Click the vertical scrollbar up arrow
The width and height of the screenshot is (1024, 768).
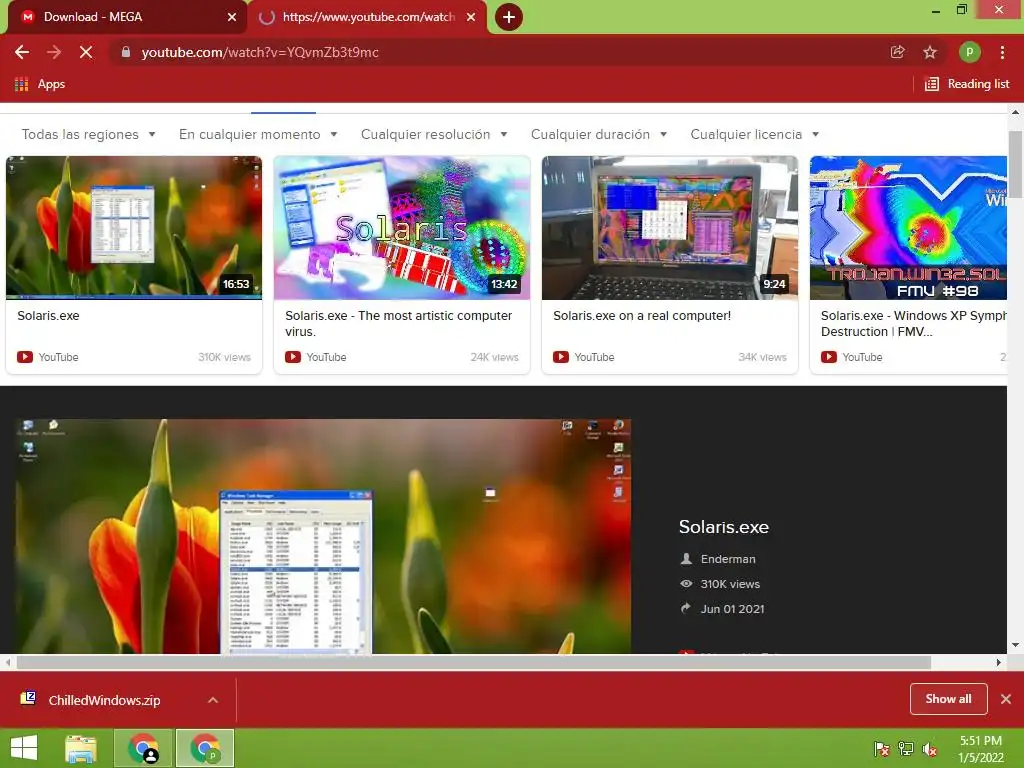[x=1015, y=112]
